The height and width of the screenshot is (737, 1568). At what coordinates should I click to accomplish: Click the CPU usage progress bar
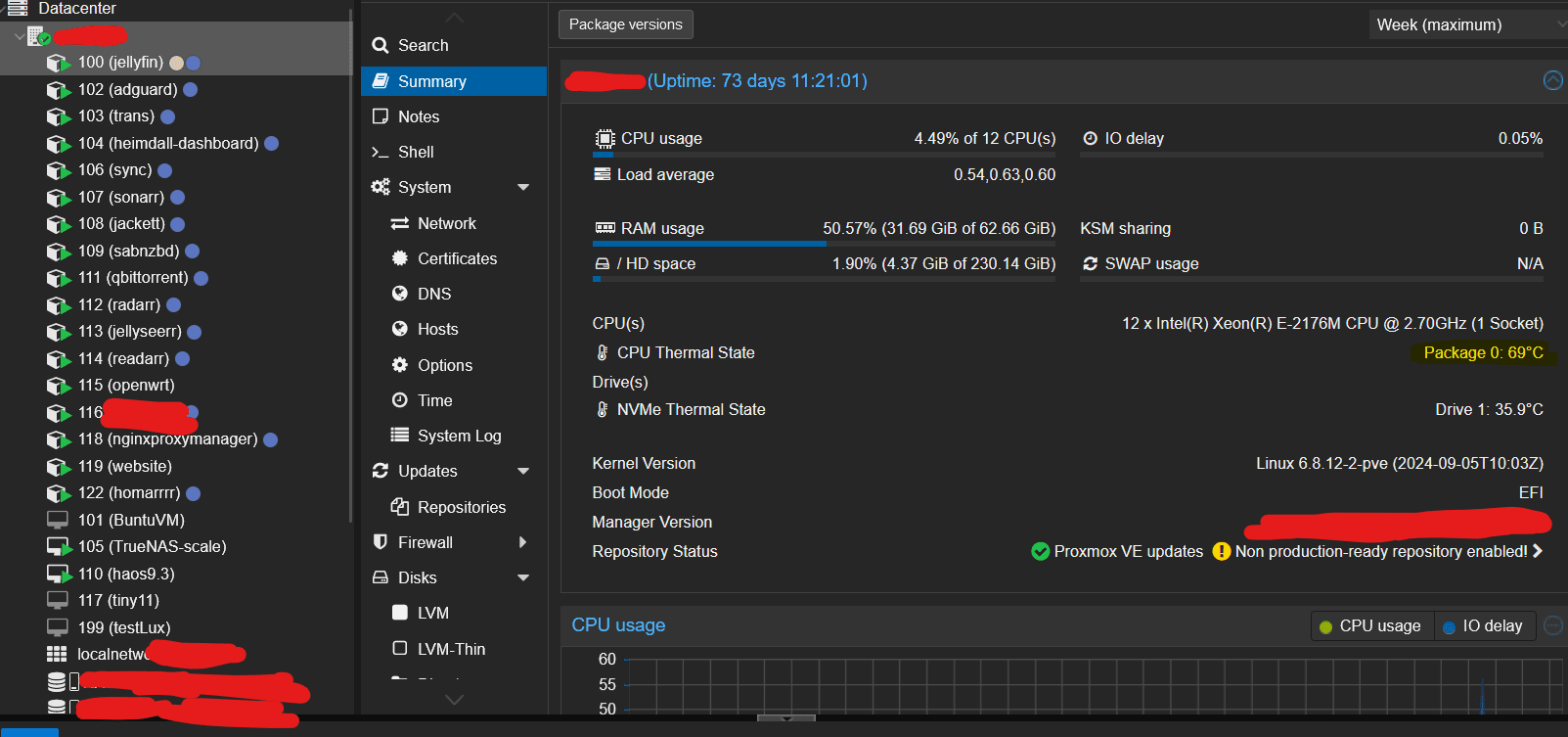pyautogui.click(x=825, y=155)
